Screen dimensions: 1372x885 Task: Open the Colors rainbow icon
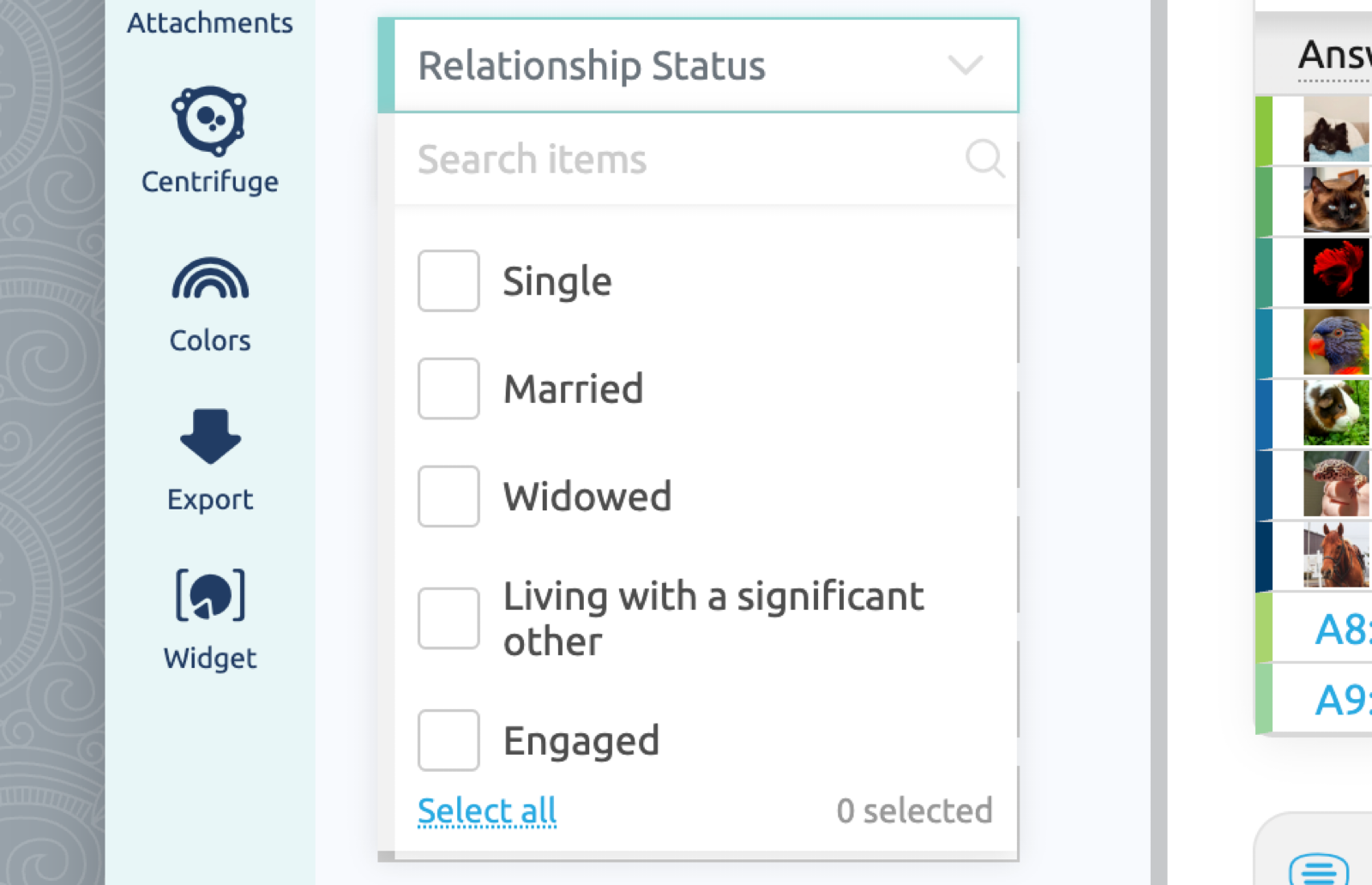pyautogui.click(x=210, y=278)
